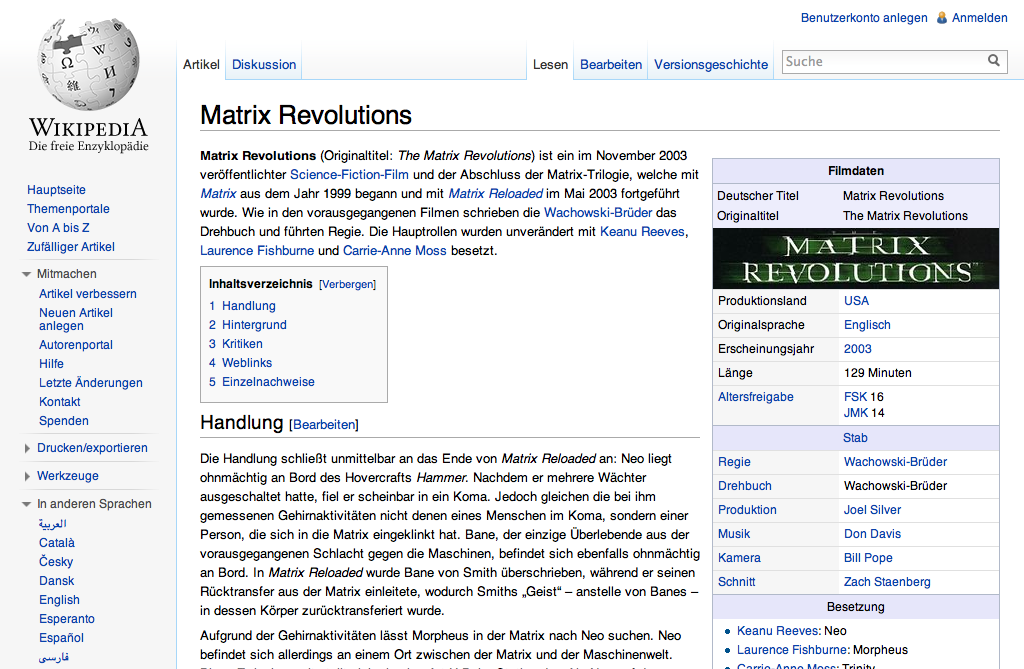1024x669 pixels.
Task: Follow the Science-Fiction-Film link
Action: pos(349,174)
